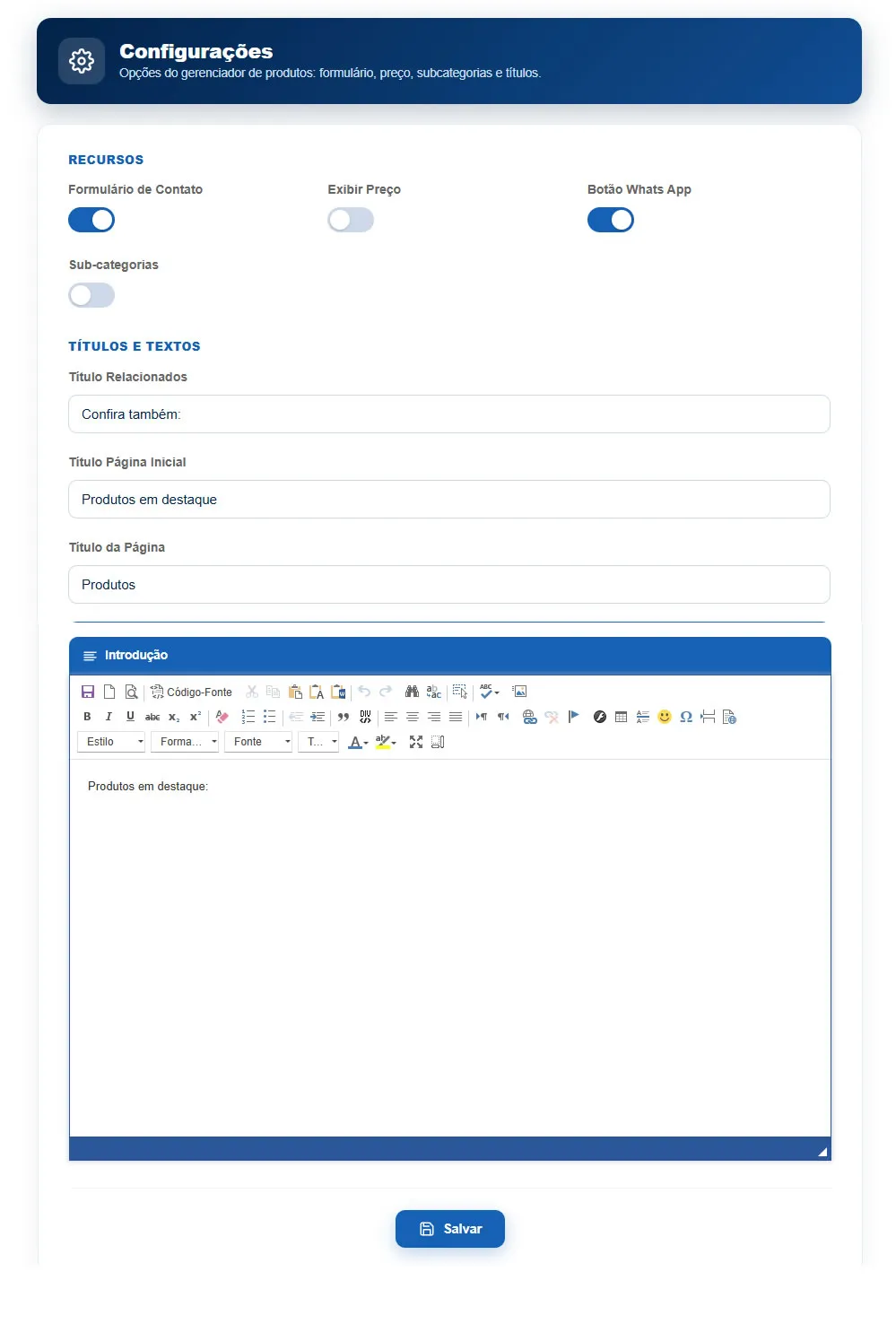Click the Título da Página field
This screenshot has height=1324, width=896.
pyautogui.click(x=449, y=585)
